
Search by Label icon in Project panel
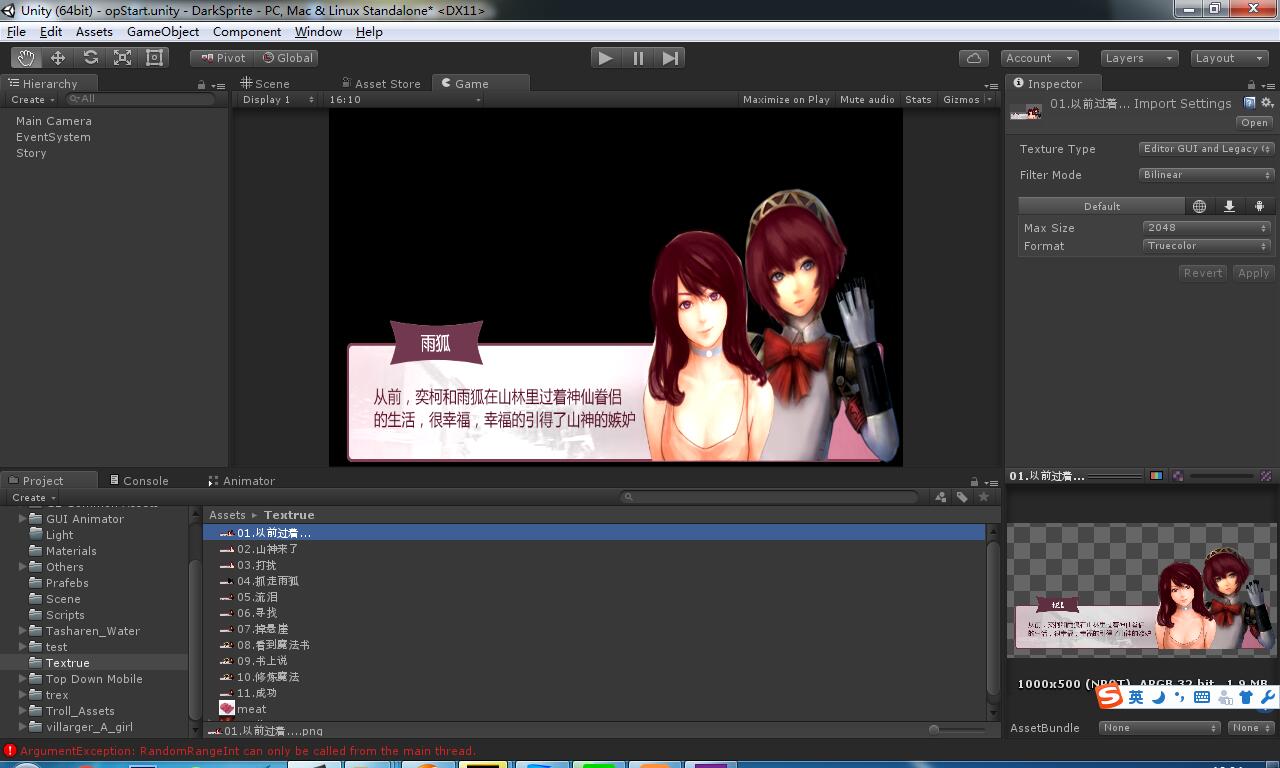pos(962,497)
